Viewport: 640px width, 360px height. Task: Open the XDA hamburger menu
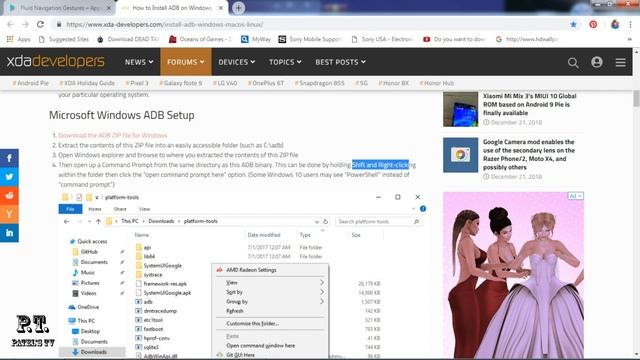coord(620,62)
